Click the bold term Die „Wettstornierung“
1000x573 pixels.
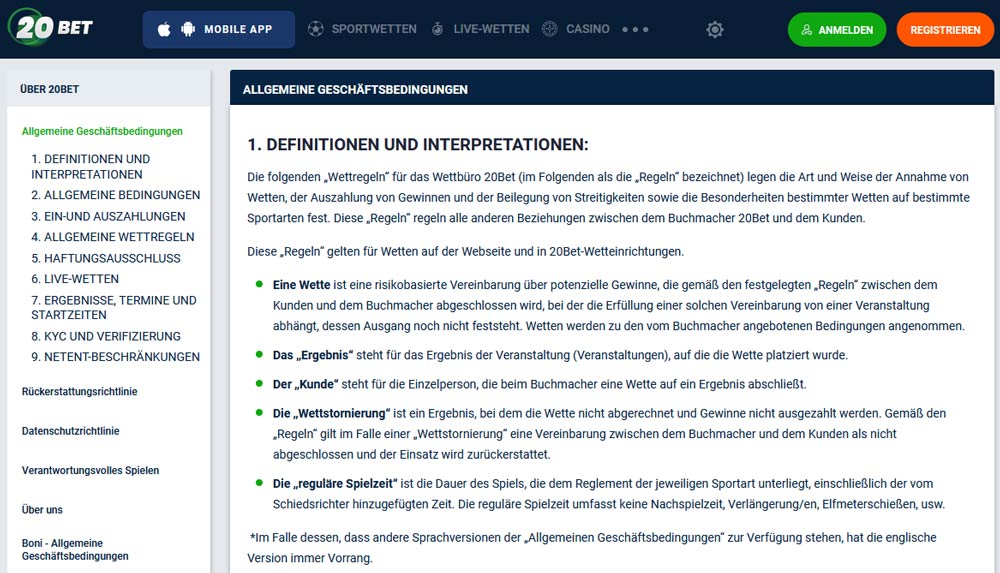[332, 413]
